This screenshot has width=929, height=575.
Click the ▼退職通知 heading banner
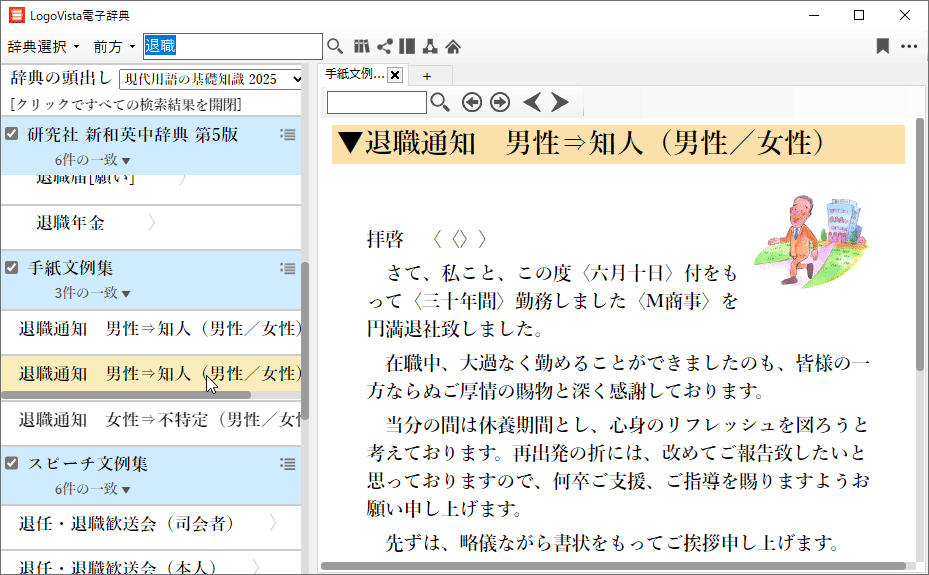point(618,144)
